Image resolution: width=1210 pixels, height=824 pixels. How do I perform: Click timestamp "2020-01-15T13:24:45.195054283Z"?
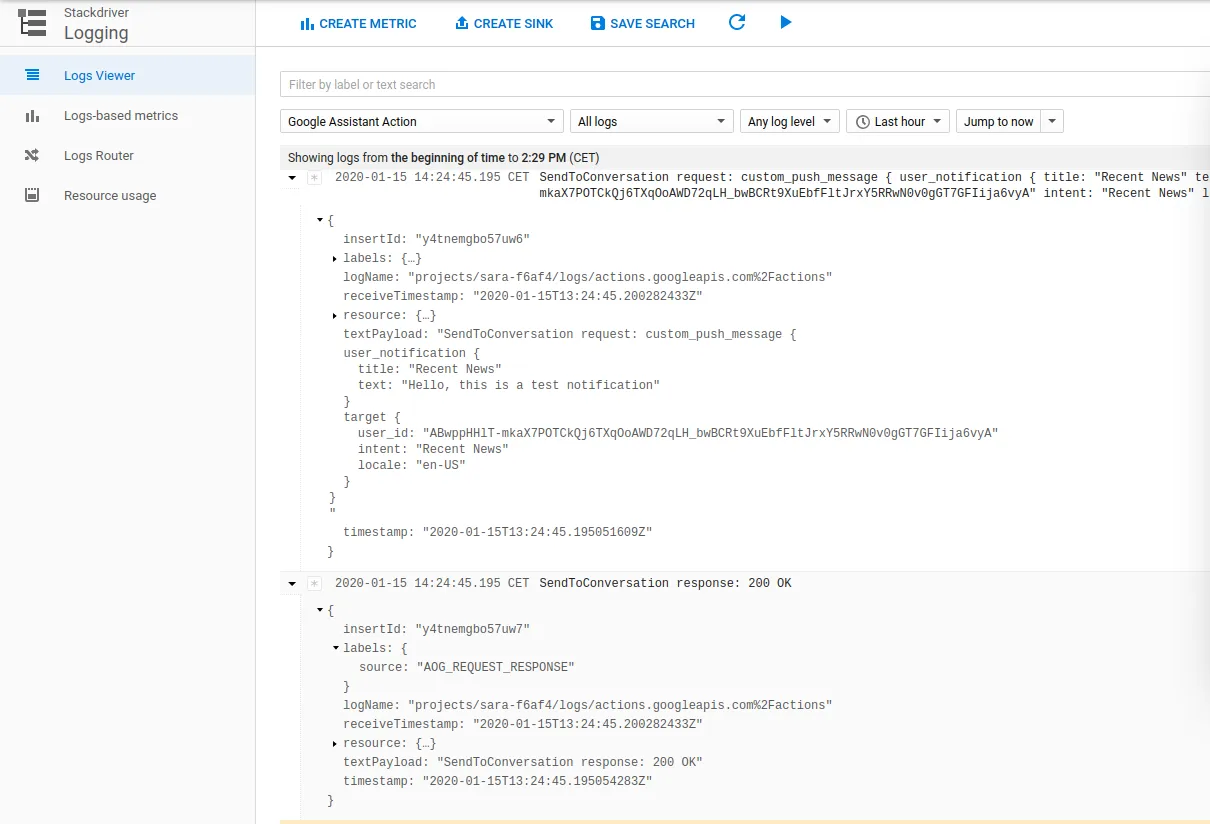pyautogui.click(x=537, y=781)
